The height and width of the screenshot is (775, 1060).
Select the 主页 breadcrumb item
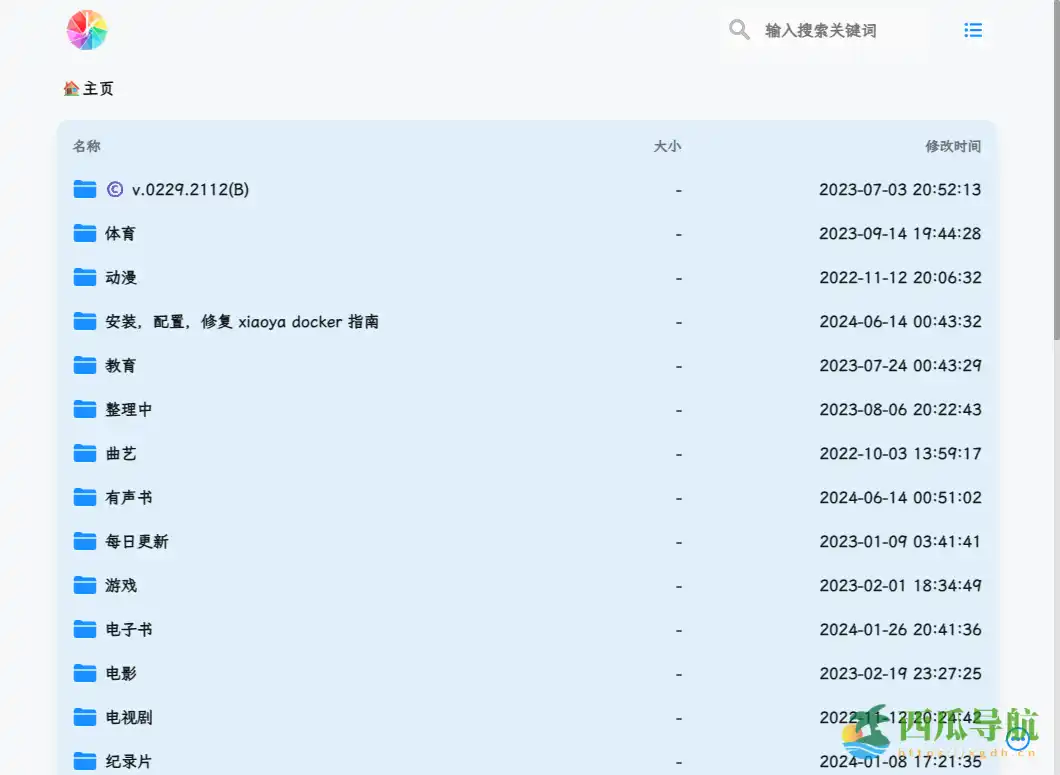tap(97, 88)
